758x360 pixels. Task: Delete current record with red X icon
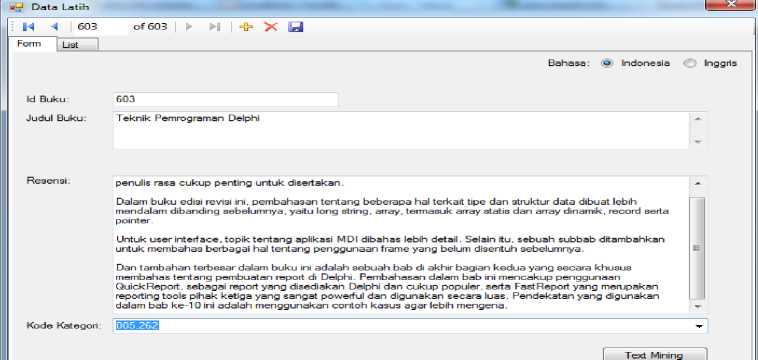271,27
